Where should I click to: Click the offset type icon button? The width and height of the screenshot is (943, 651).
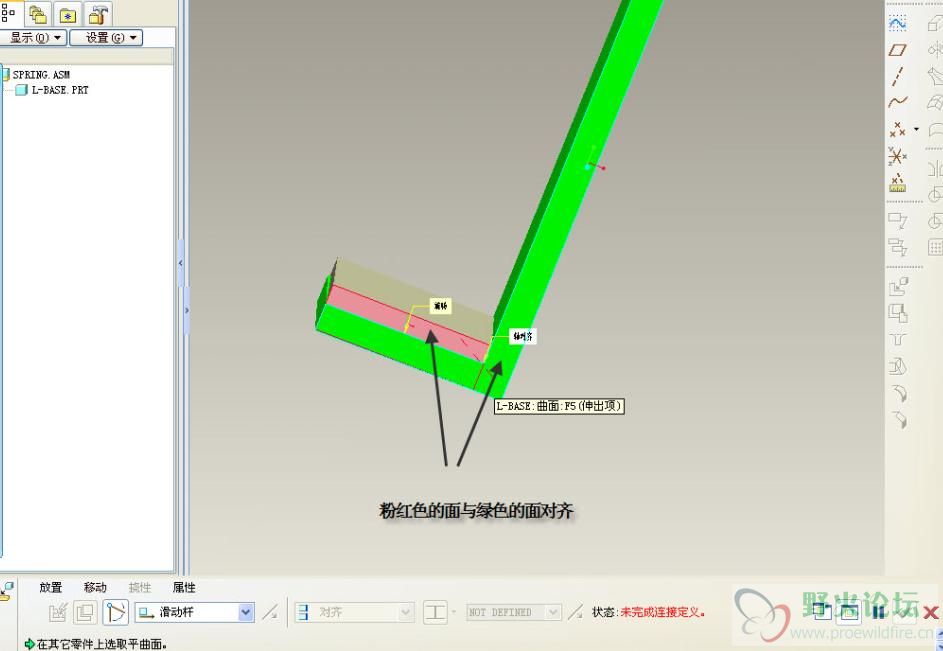point(435,612)
